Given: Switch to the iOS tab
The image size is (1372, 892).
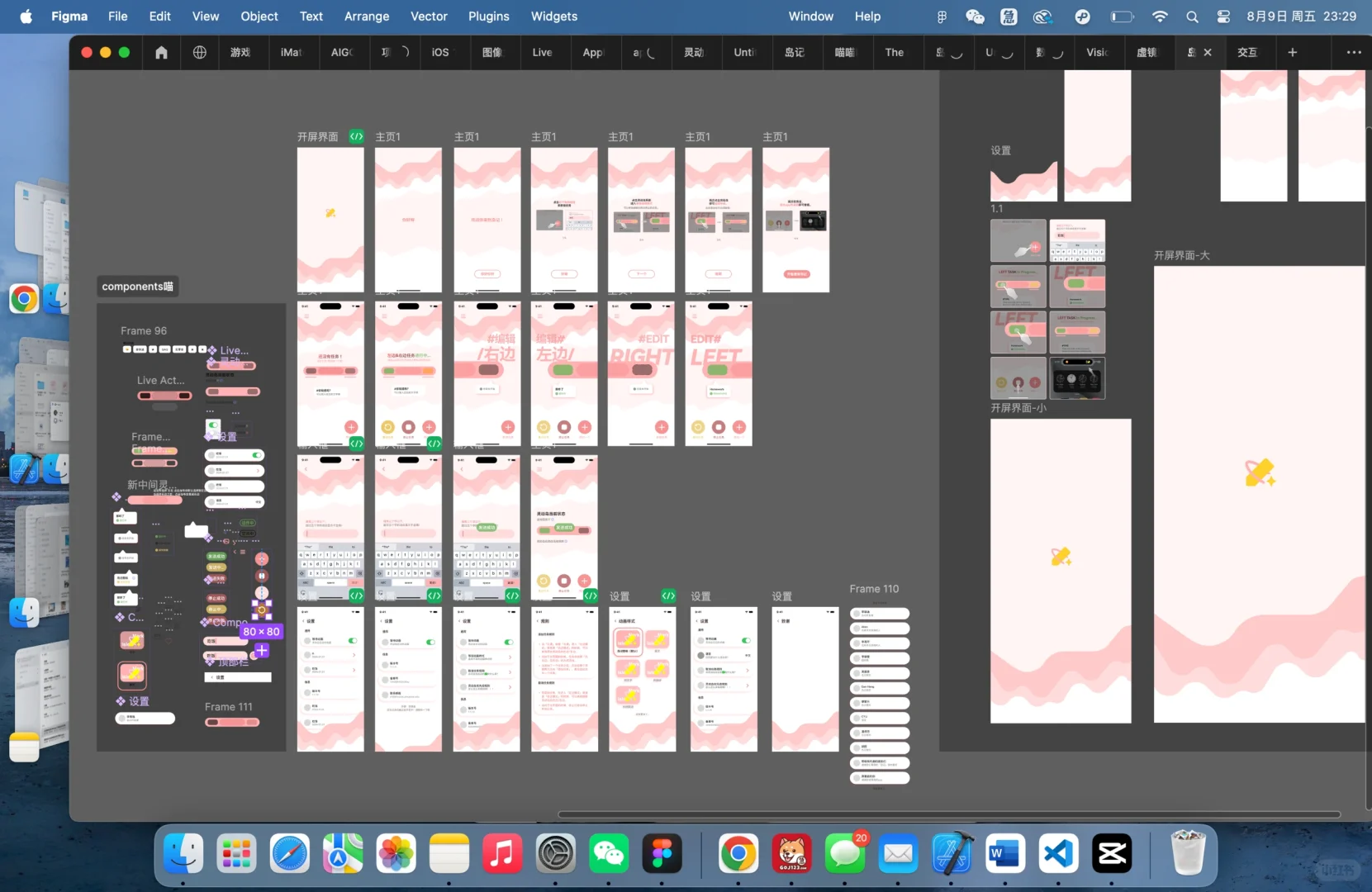Looking at the screenshot, I should pyautogui.click(x=440, y=52).
